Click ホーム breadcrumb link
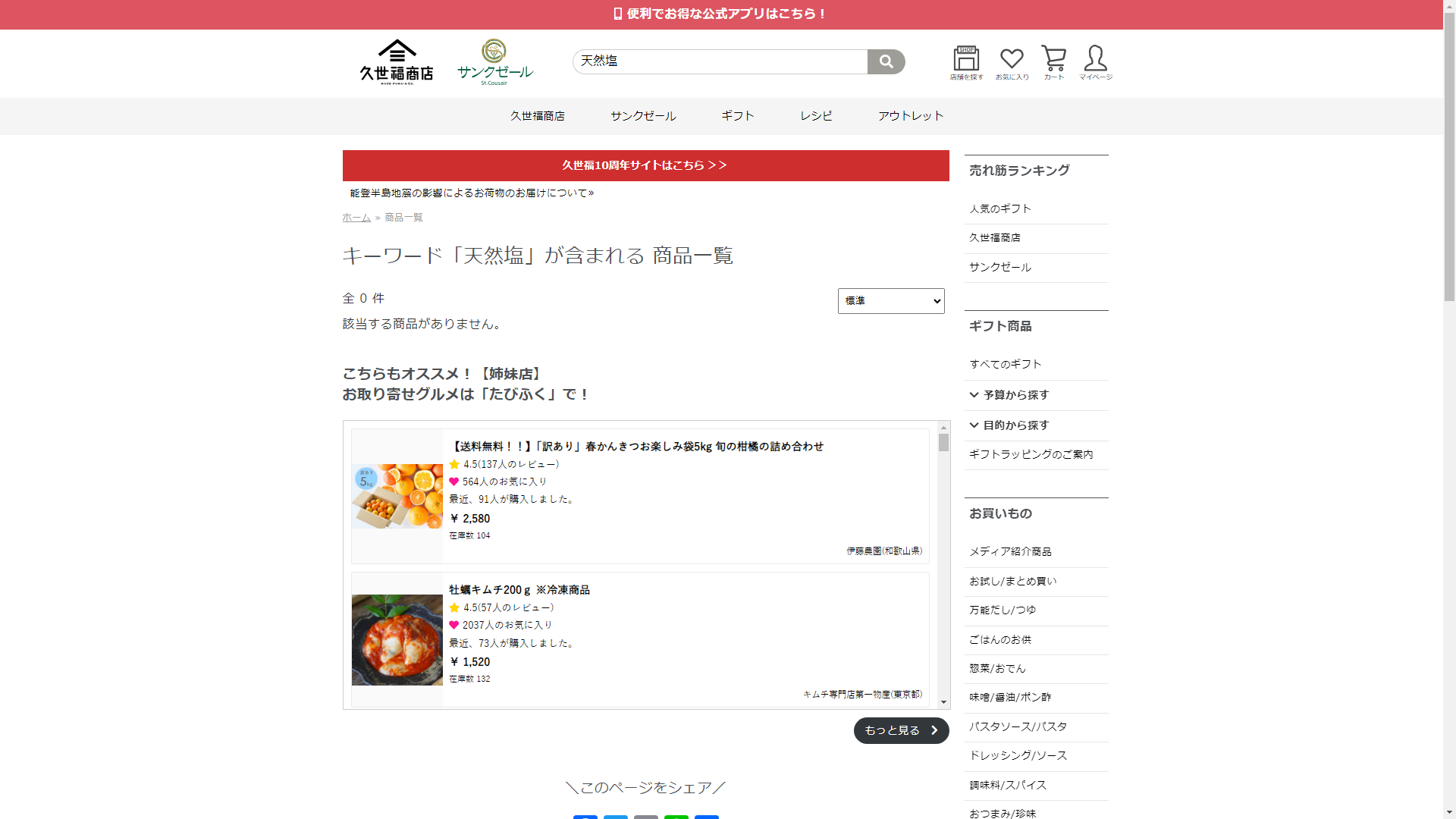The width and height of the screenshot is (1456, 819). (356, 218)
